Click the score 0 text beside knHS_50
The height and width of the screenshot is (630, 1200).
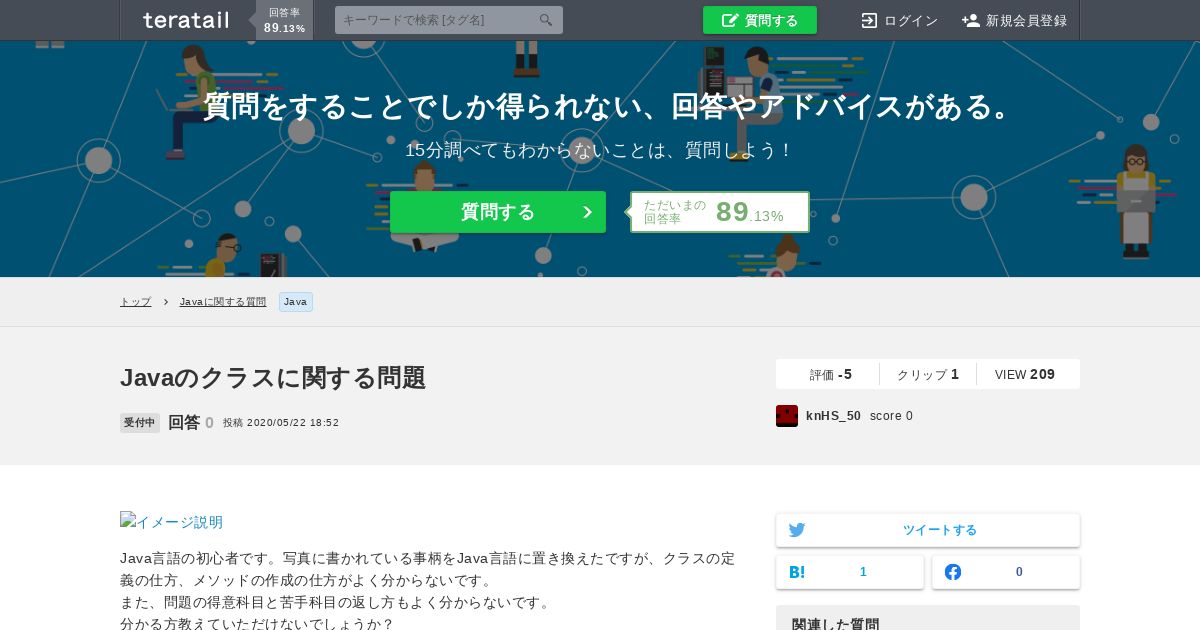click(x=891, y=416)
